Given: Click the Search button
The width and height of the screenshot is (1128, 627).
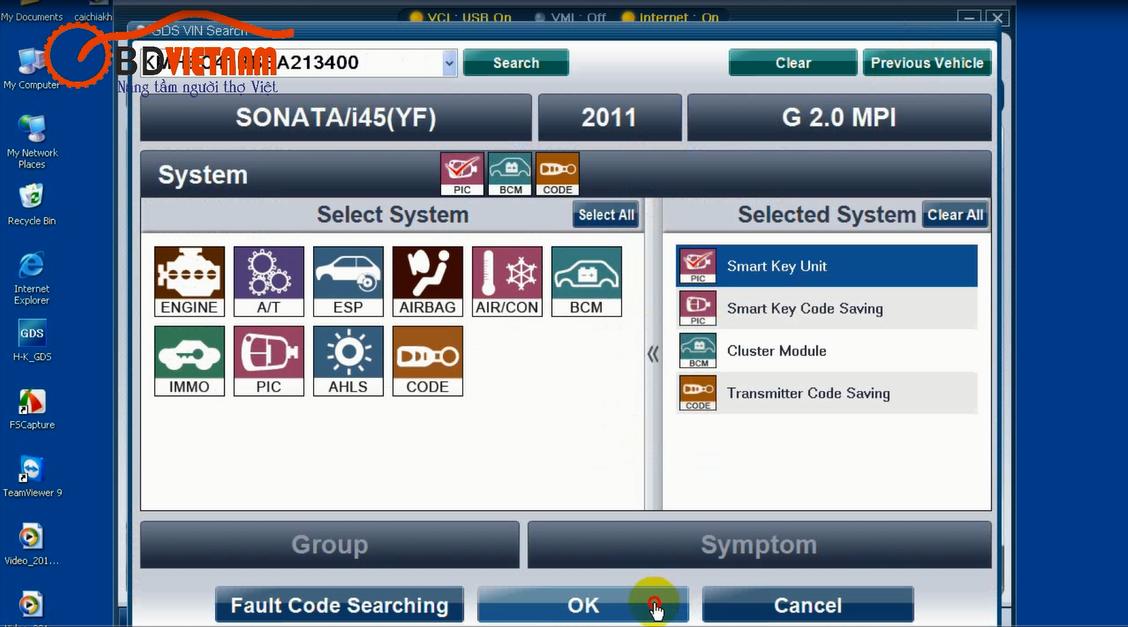Looking at the screenshot, I should pyautogui.click(x=516, y=63).
